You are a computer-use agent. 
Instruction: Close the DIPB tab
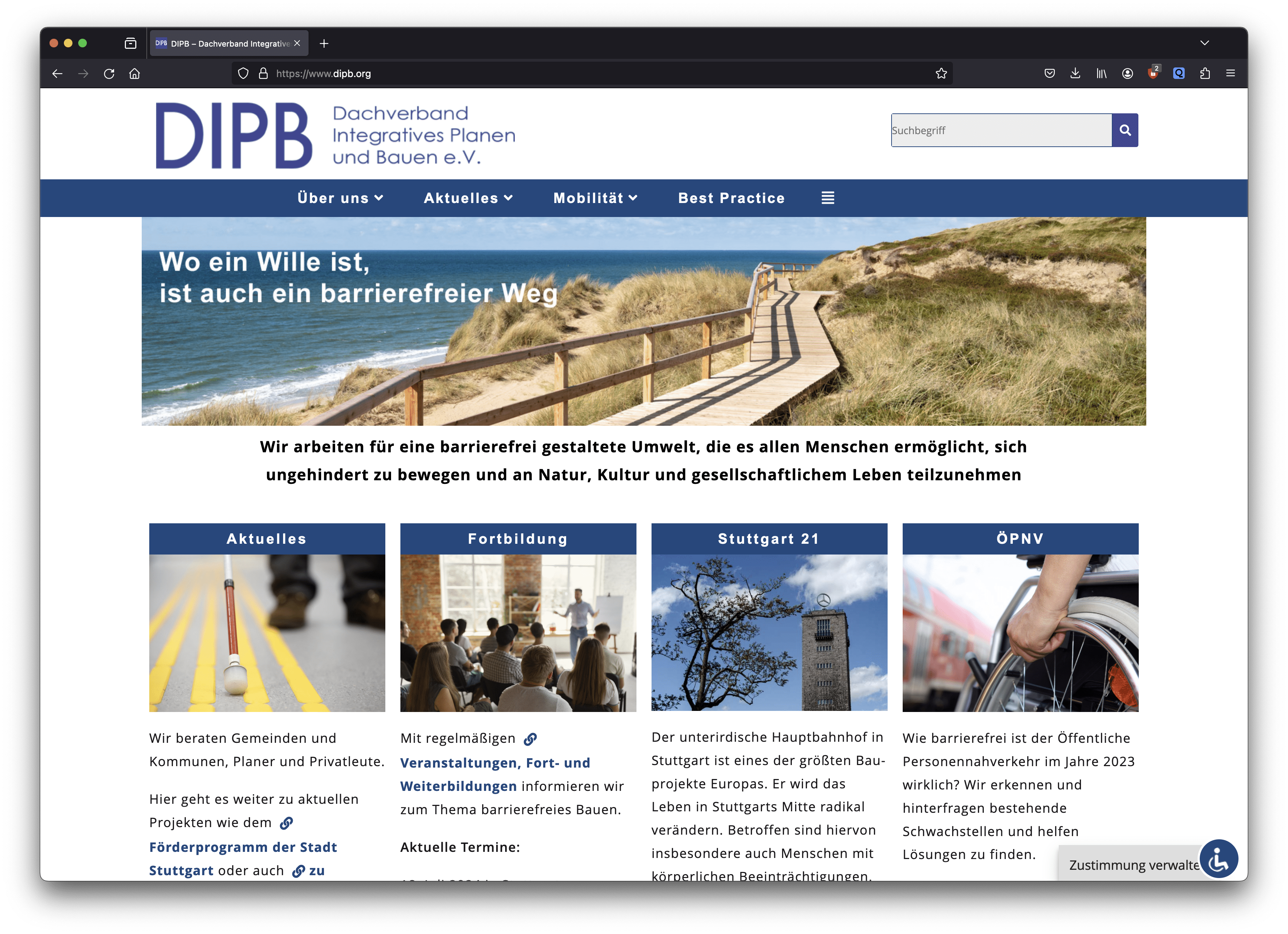[x=297, y=43]
